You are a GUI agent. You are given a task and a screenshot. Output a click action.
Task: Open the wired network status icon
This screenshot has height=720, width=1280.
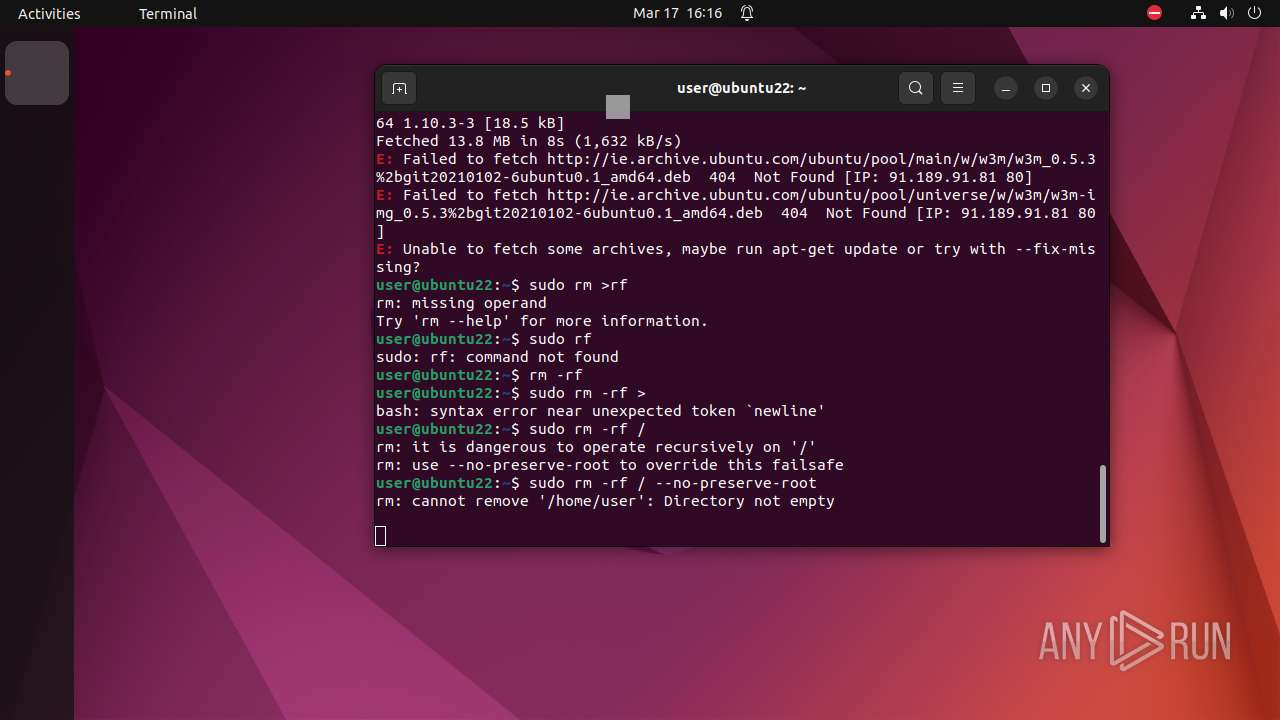1198,13
